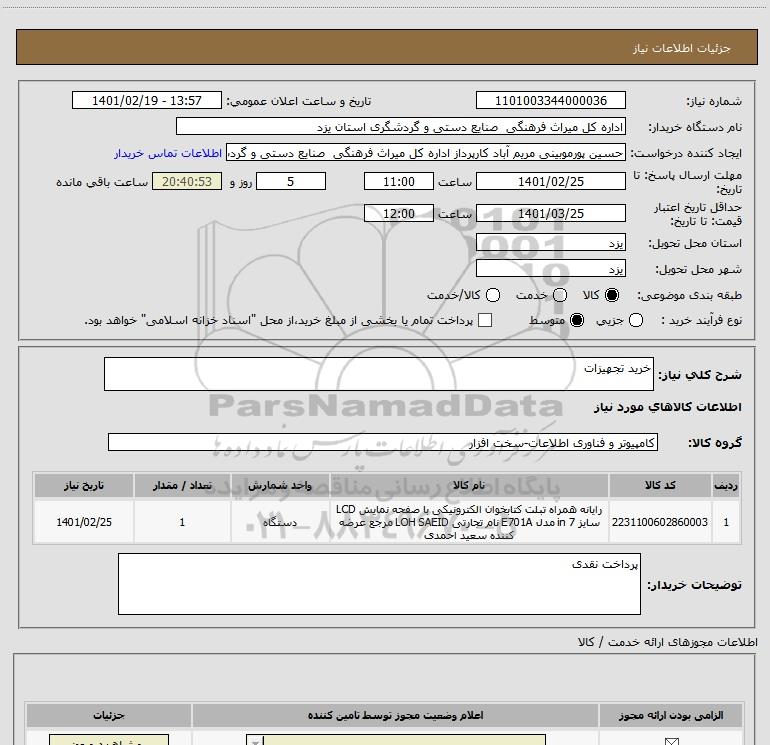The image size is (770, 745).
Task: Click the delivery city field یزد
Action: point(550,269)
